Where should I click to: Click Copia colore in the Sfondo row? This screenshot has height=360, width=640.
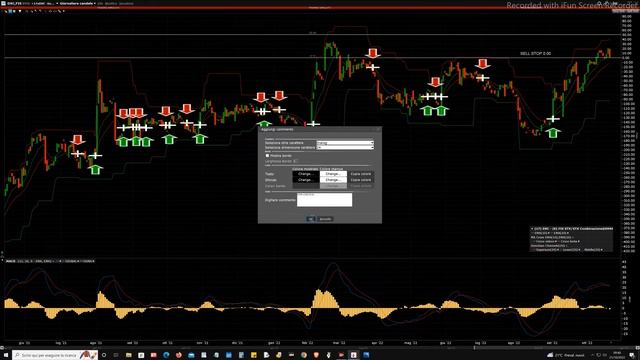pos(360,180)
